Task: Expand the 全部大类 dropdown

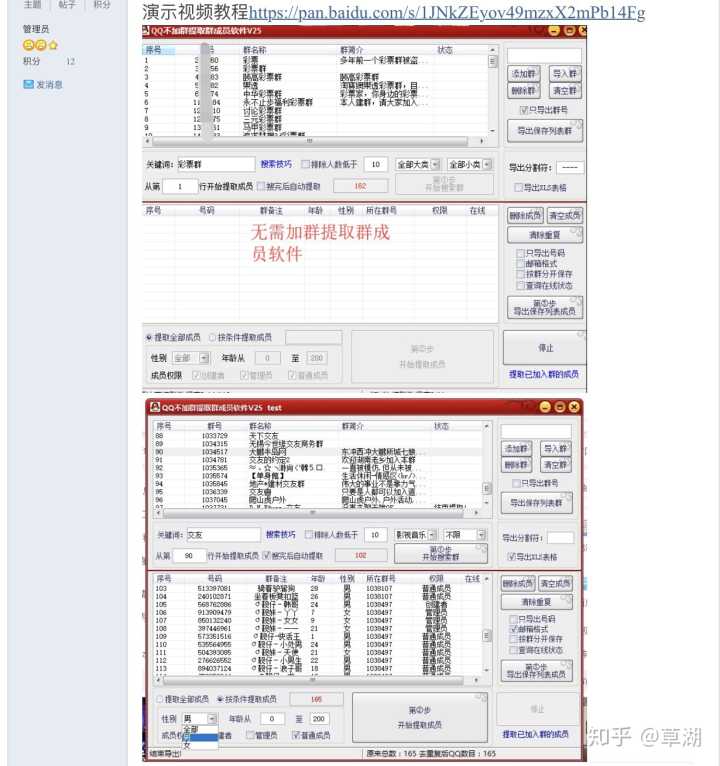Action: [435, 165]
